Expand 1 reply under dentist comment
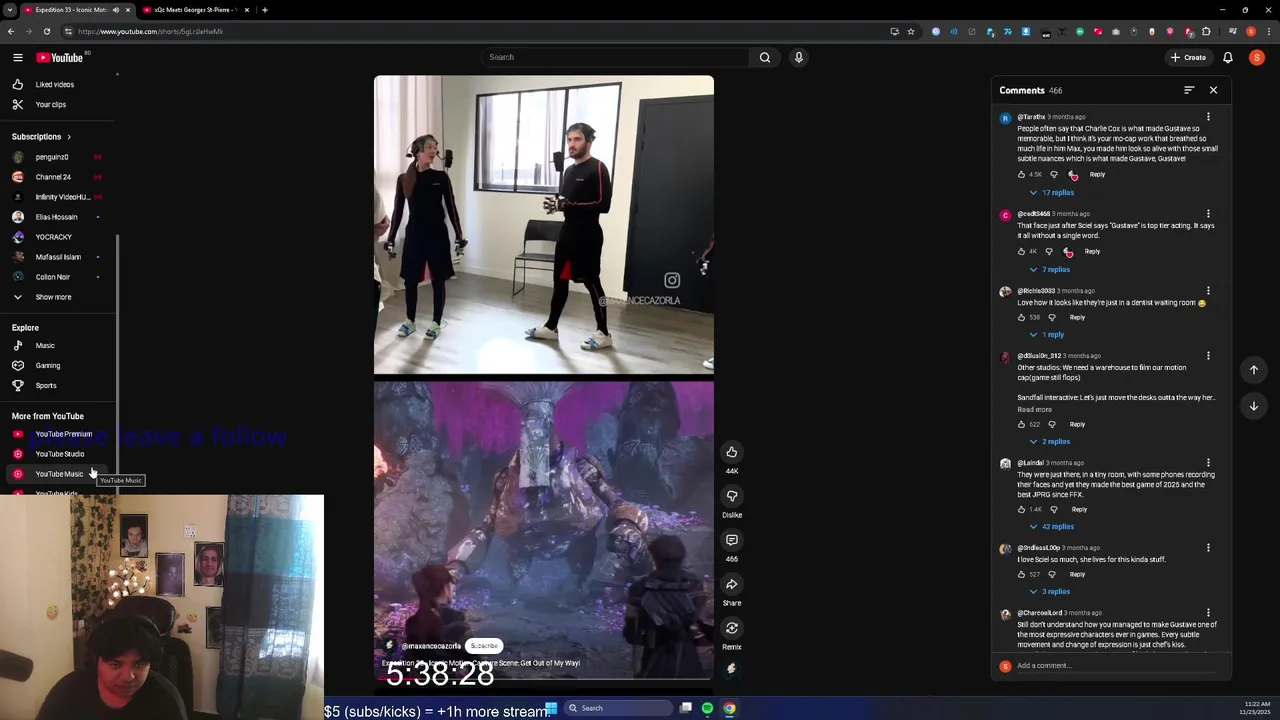Viewport: 1280px width, 720px height. 1047,335
